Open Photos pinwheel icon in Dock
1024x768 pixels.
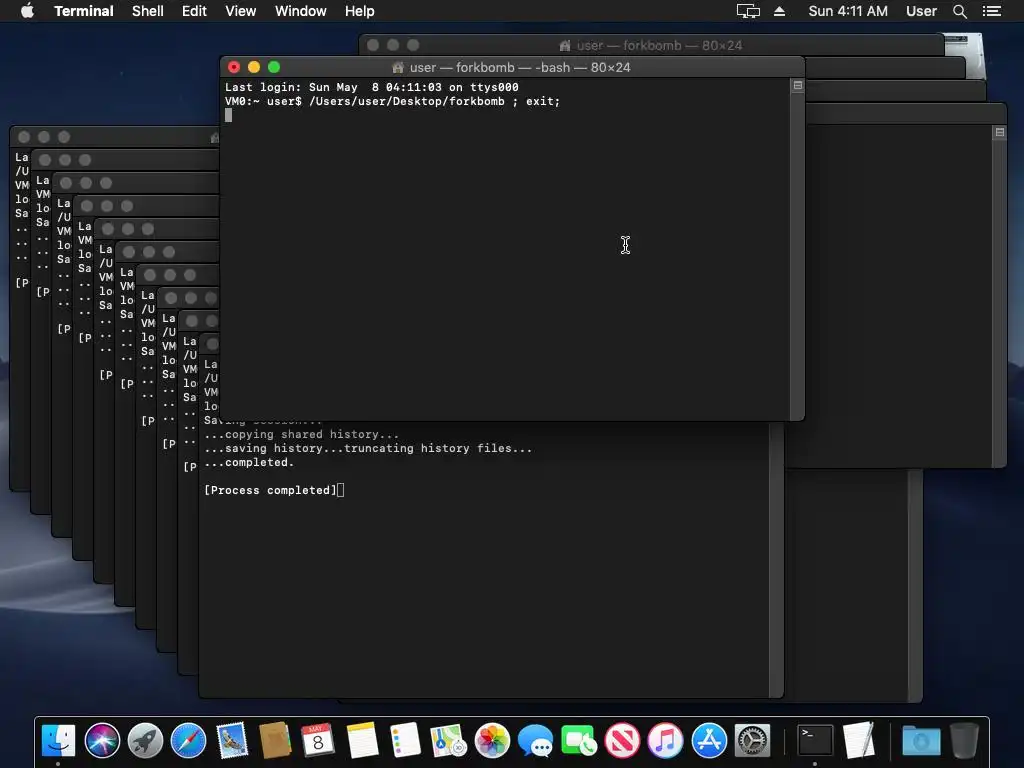pyautogui.click(x=492, y=741)
